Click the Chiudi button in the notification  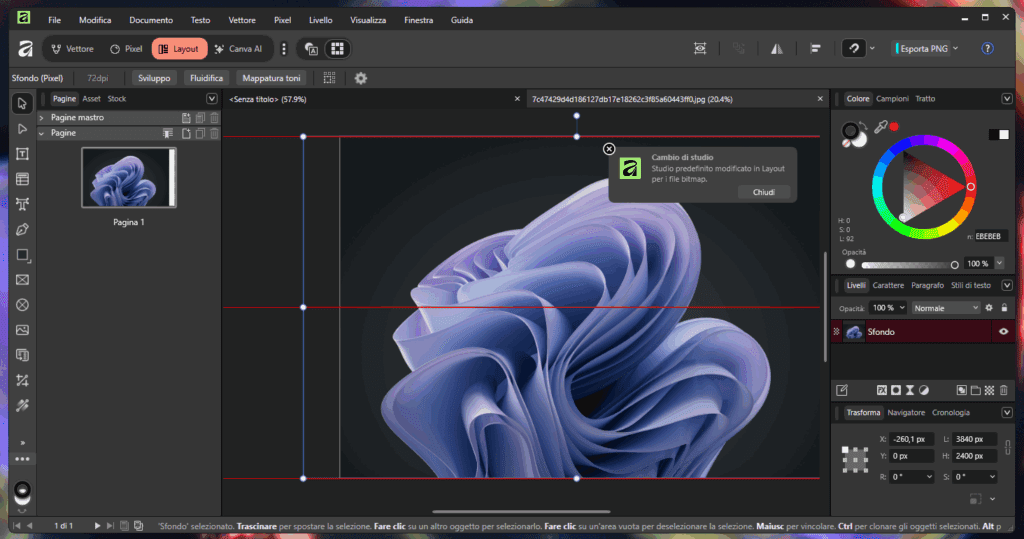[764, 192]
